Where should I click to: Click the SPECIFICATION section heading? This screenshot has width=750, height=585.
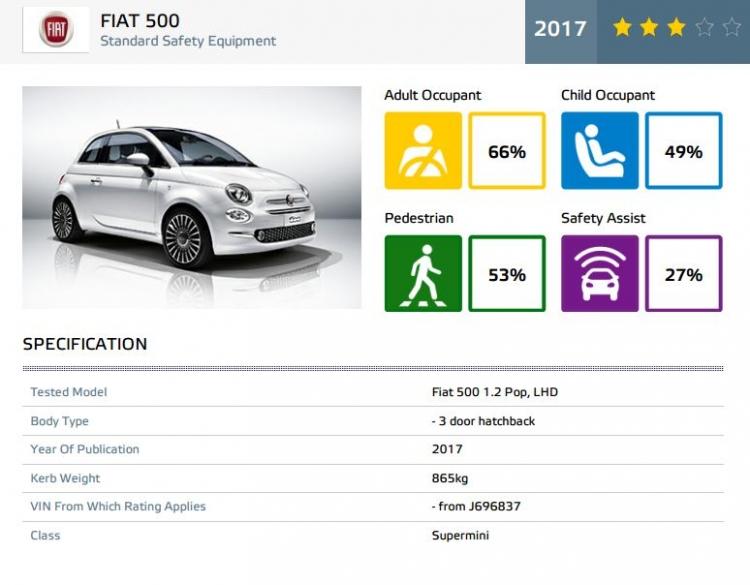[x=85, y=344]
